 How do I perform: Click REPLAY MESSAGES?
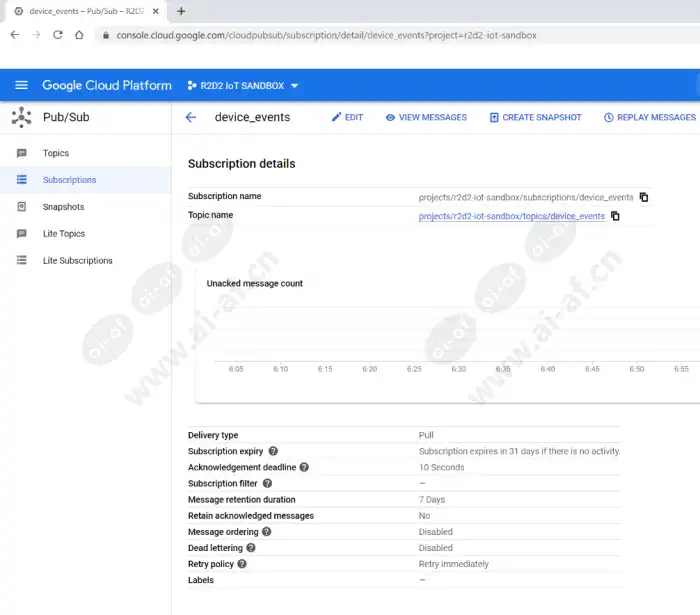tap(650, 117)
